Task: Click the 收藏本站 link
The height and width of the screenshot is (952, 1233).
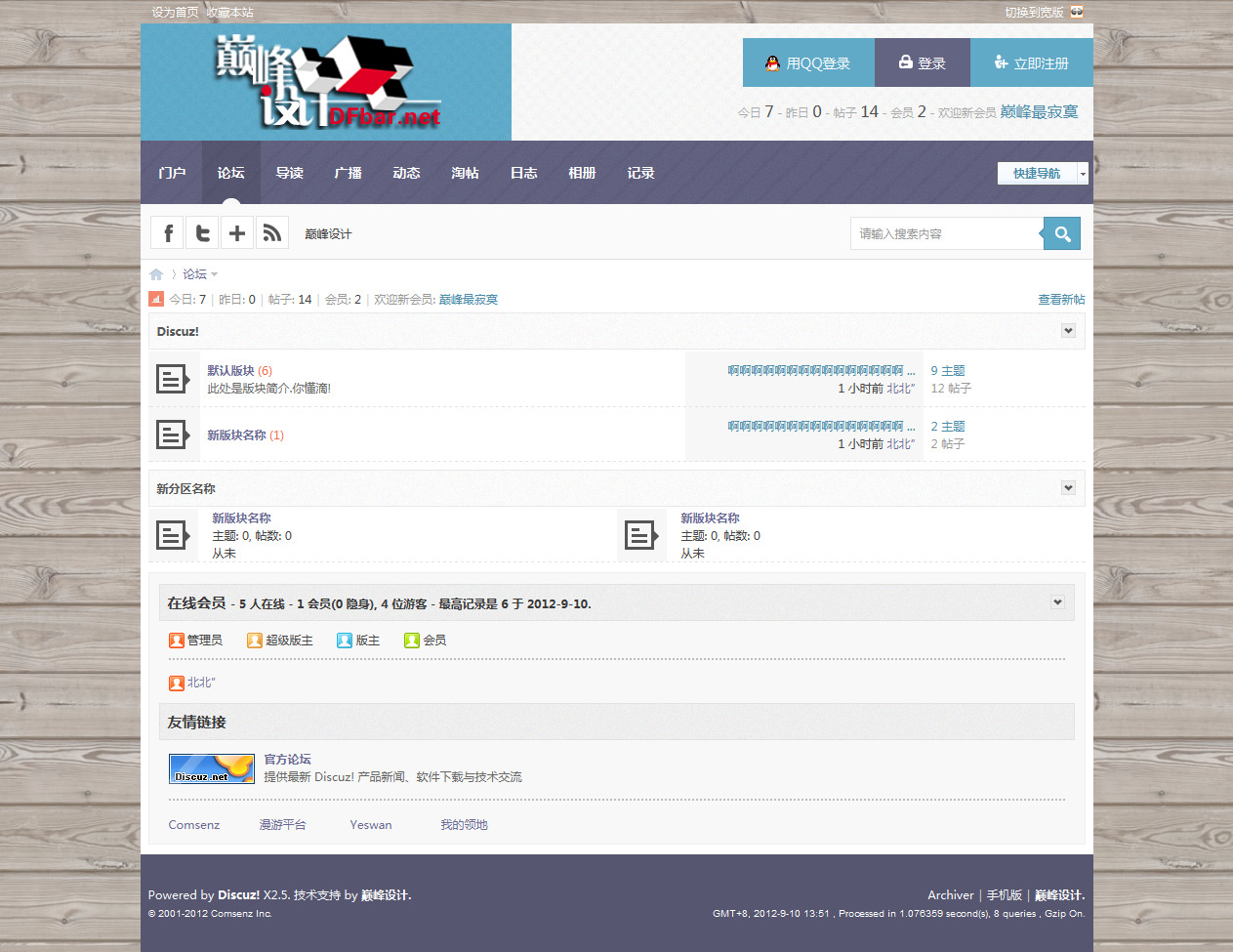Action: coord(230,13)
